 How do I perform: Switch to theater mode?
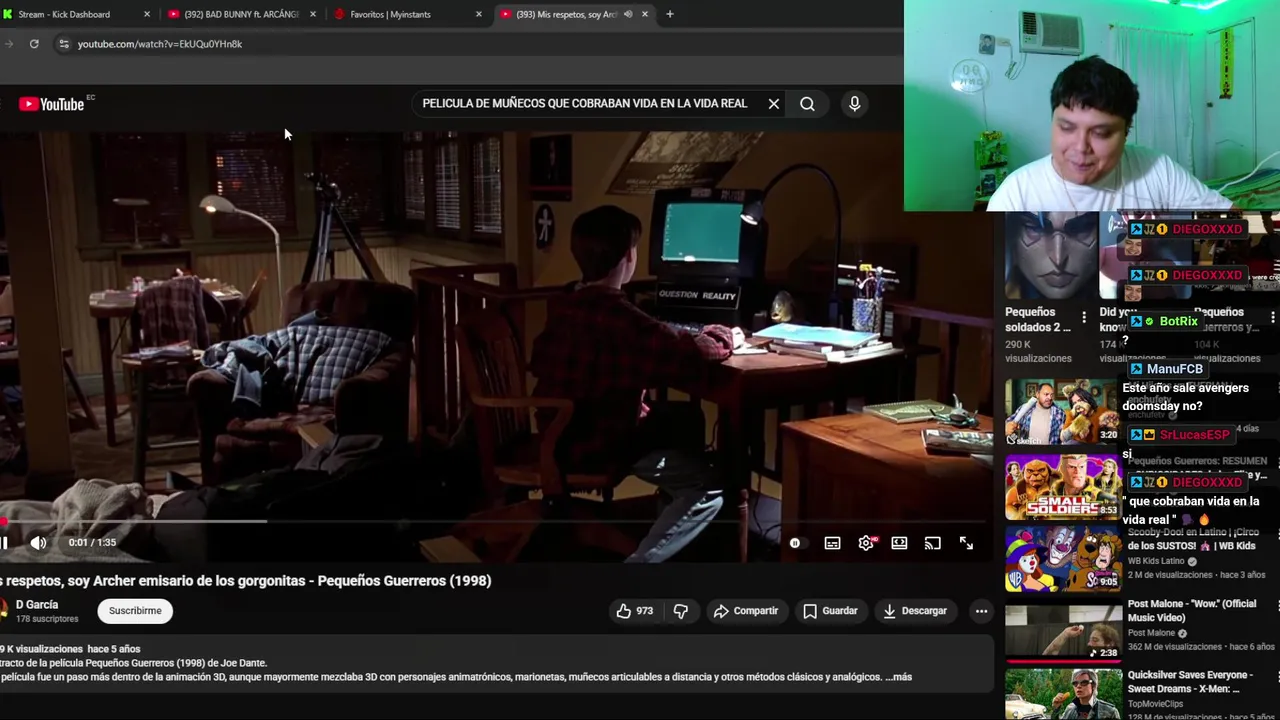click(x=899, y=543)
